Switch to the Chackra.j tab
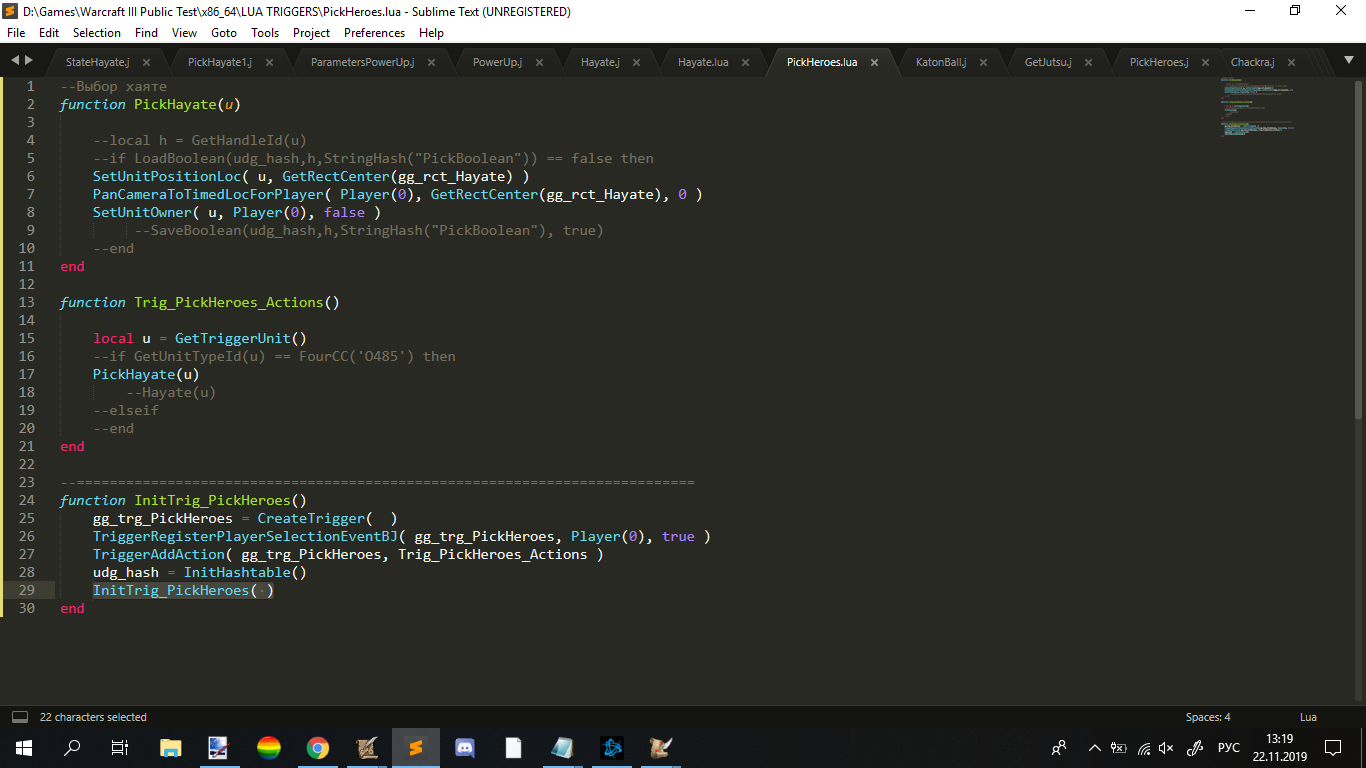1366x768 pixels. tap(1252, 62)
